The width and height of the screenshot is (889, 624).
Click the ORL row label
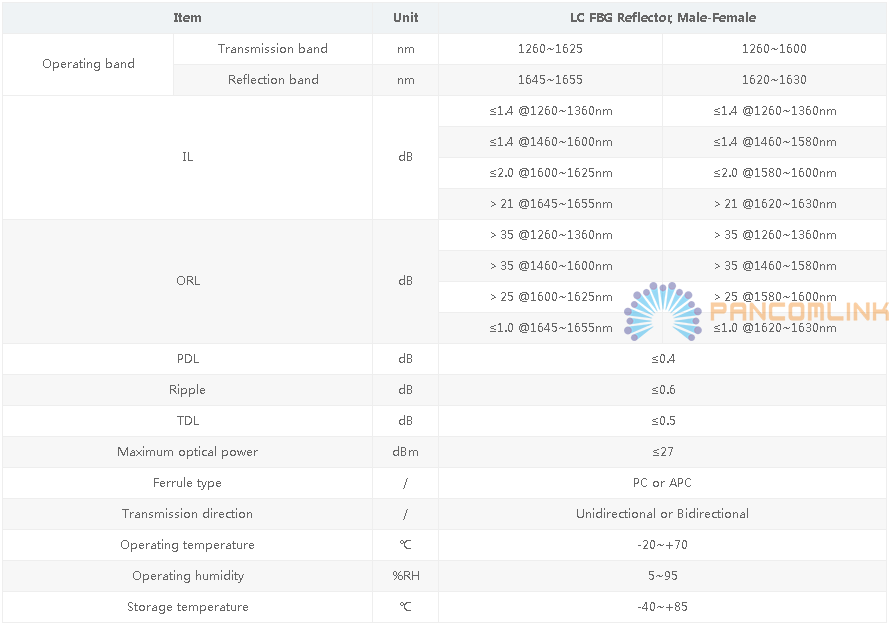click(188, 281)
